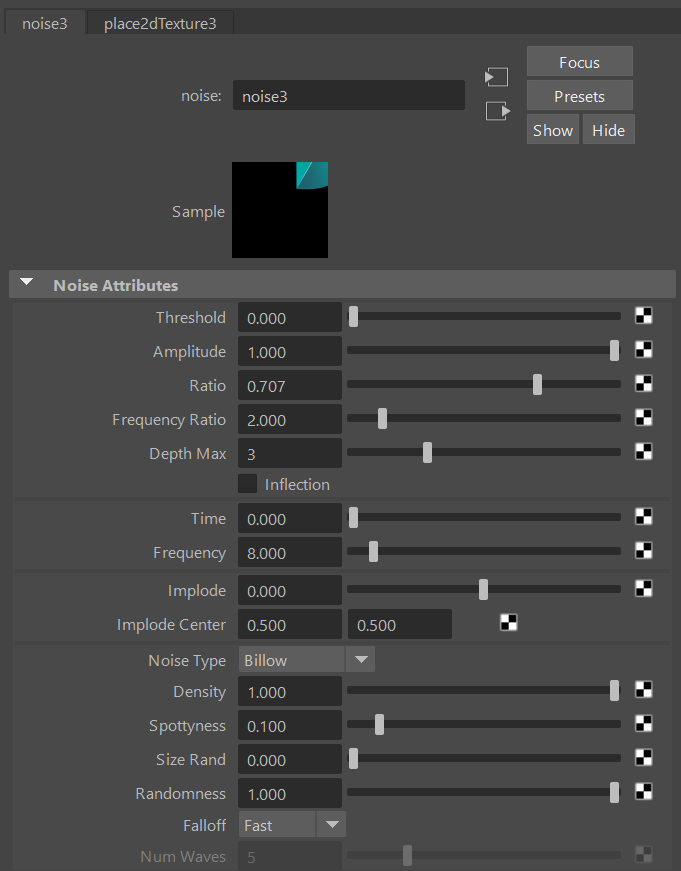Click the noise name input field
The width and height of the screenshot is (681, 871).
(x=348, y=96)
